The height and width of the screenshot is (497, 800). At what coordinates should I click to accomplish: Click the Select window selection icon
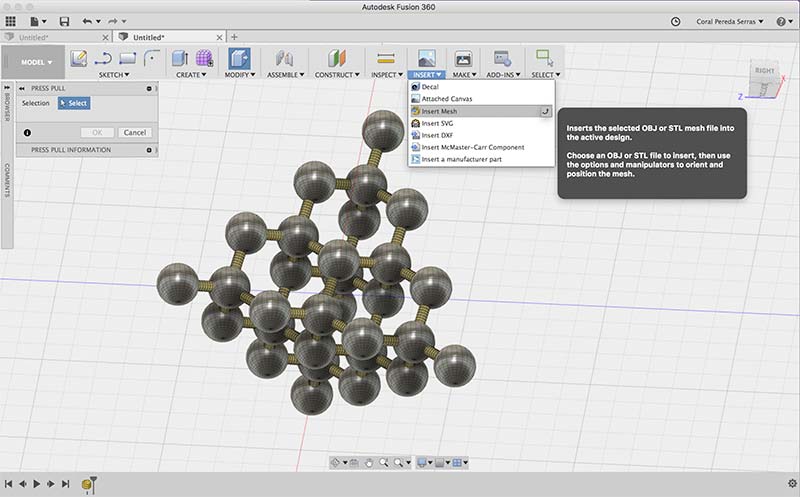[544, 58]
